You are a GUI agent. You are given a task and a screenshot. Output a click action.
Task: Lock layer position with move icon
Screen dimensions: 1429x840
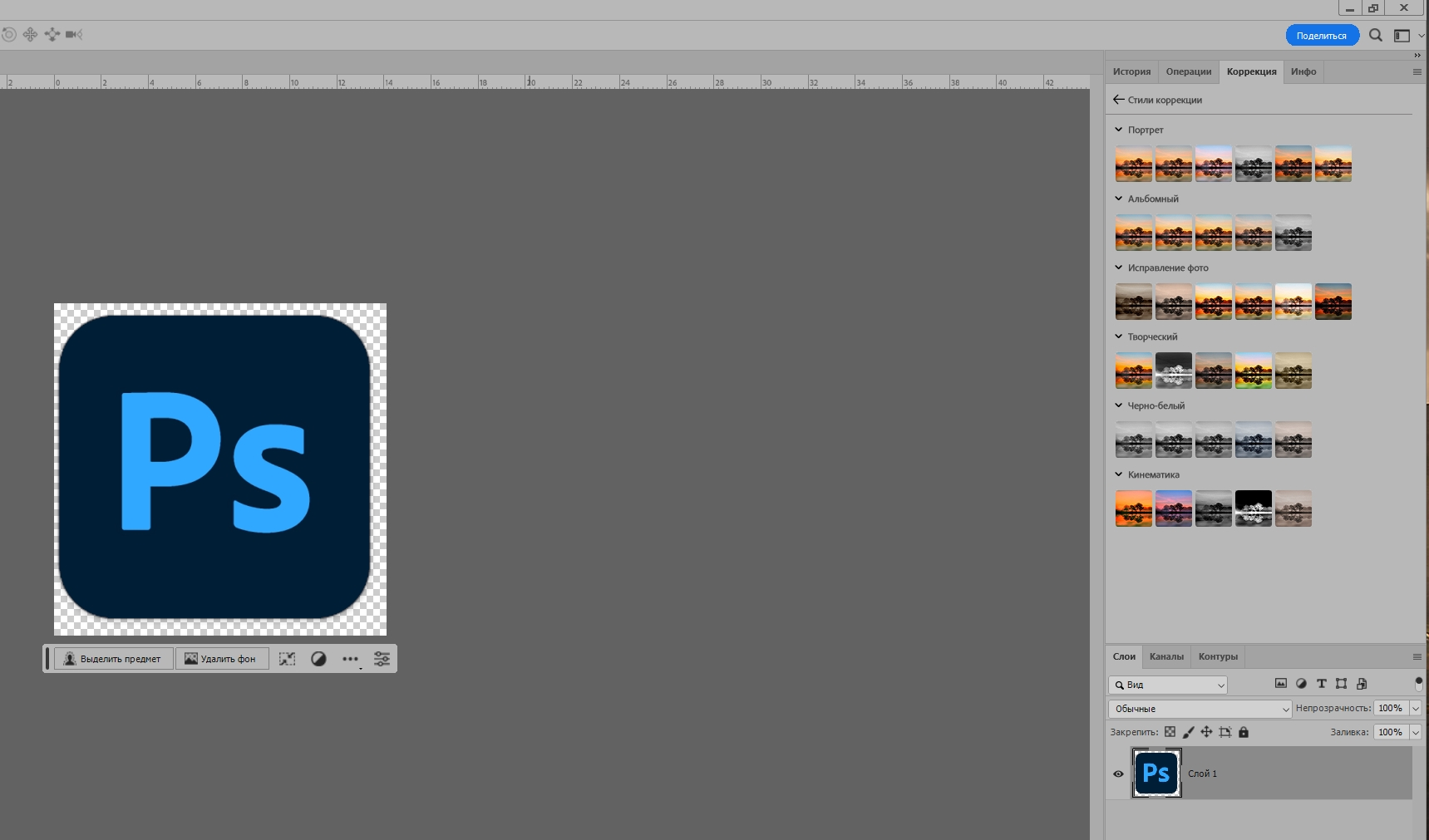pyautogui.click(x=1206, y=732)
